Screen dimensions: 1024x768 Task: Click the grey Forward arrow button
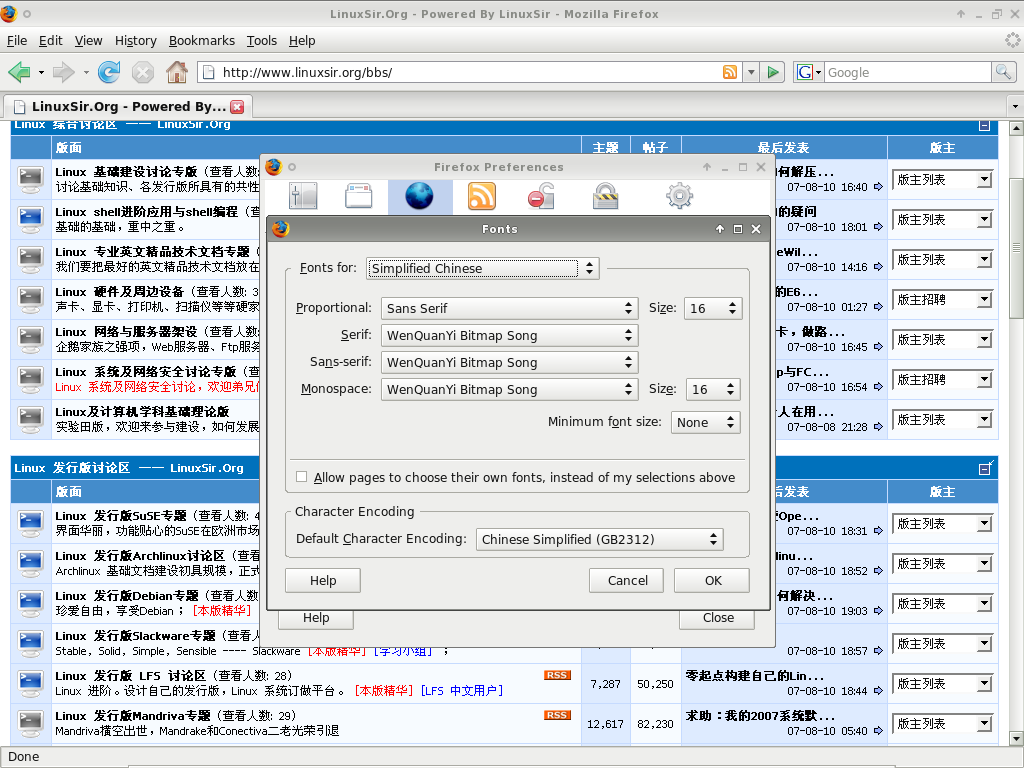[63, 72]
